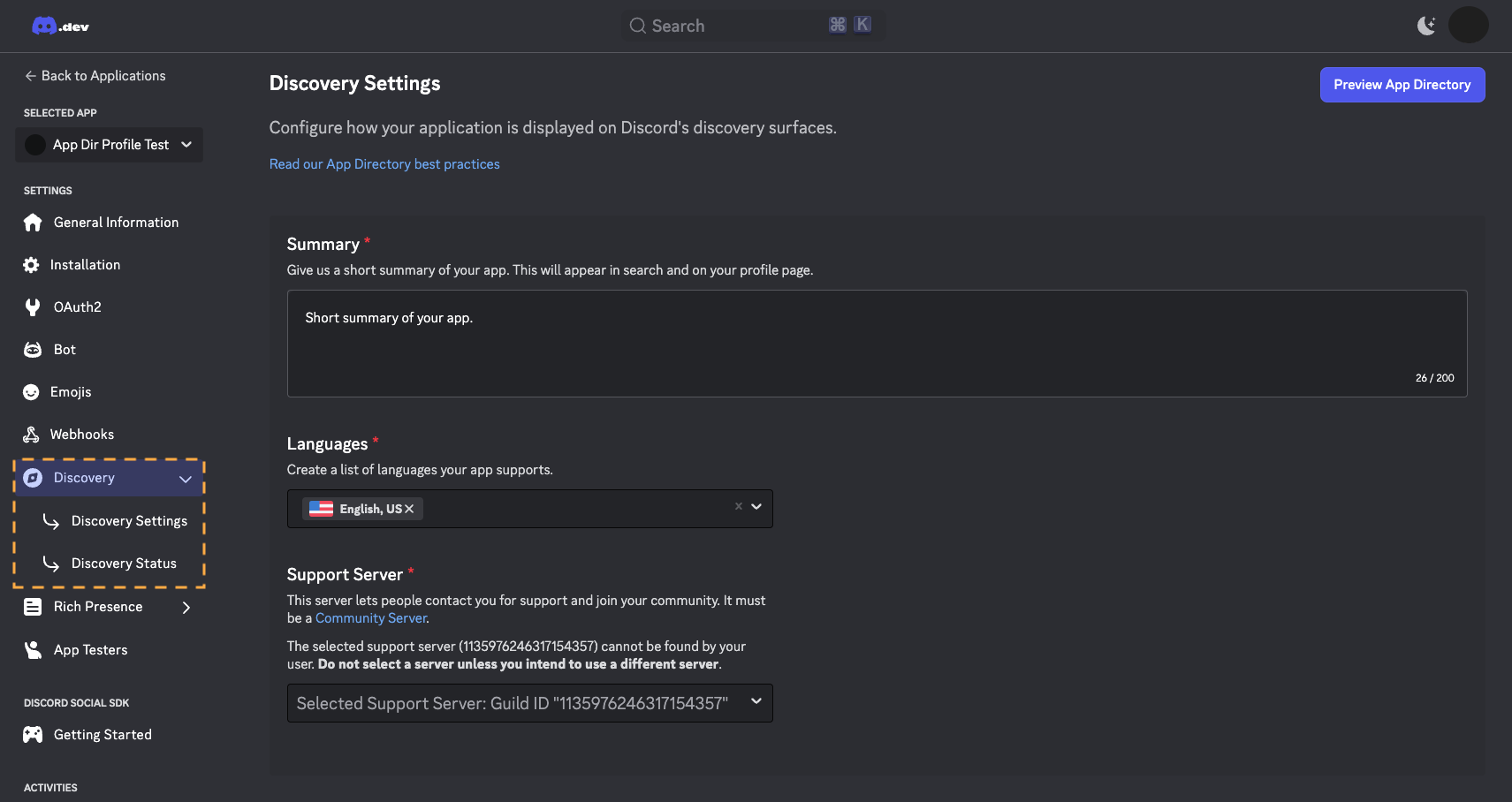Open the Languages dropdown arrow
The width and height of the screenshot is (1512, 802).
pyautogui.click(x=756, y=507)
